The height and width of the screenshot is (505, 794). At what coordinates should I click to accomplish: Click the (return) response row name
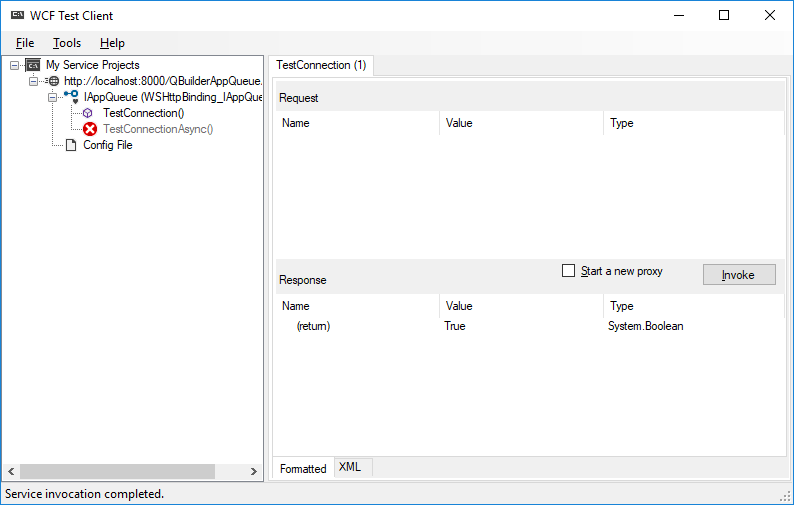313,326
